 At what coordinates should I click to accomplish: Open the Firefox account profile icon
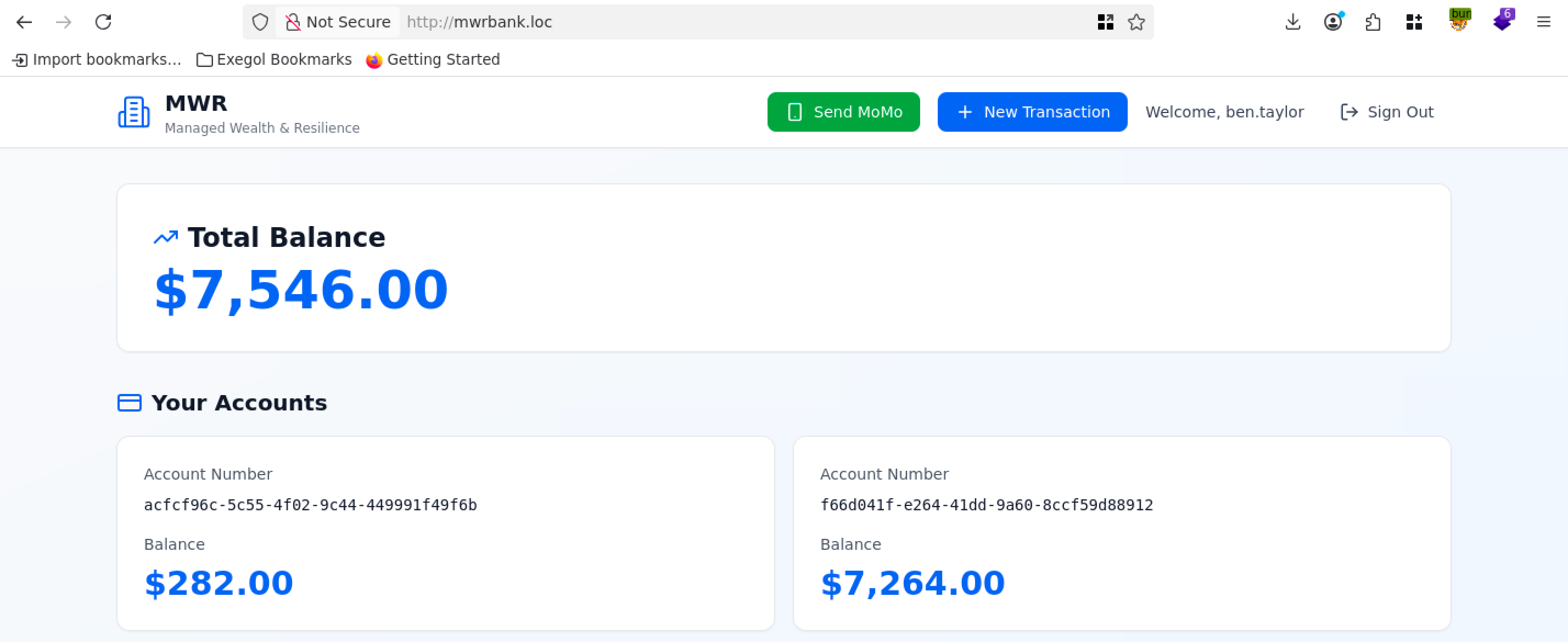(1332, 22)
